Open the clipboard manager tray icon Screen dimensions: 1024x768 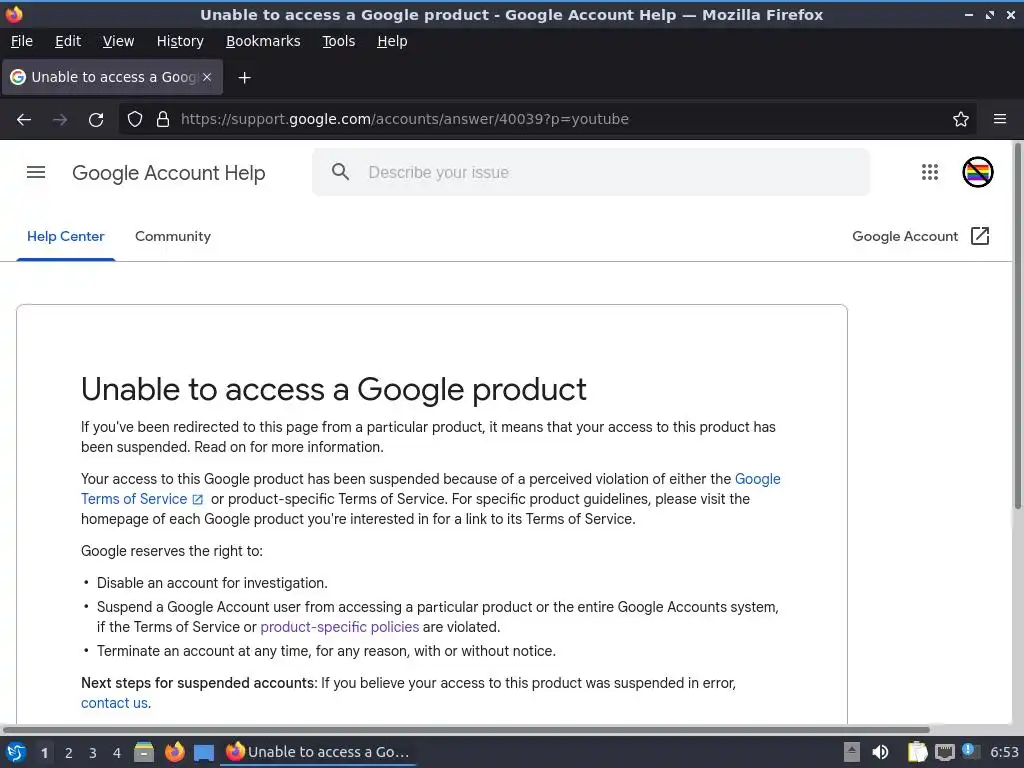click(x=918, y=752)
